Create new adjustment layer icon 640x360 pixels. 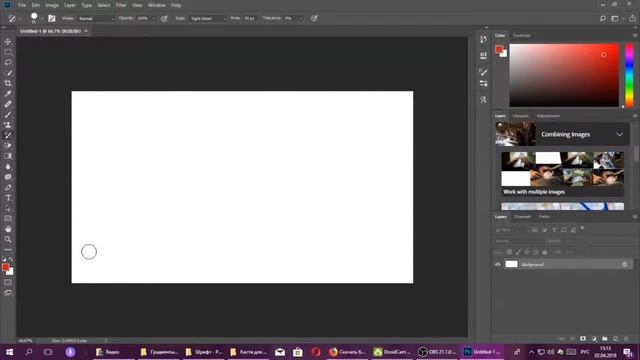[x=594, y=339]
